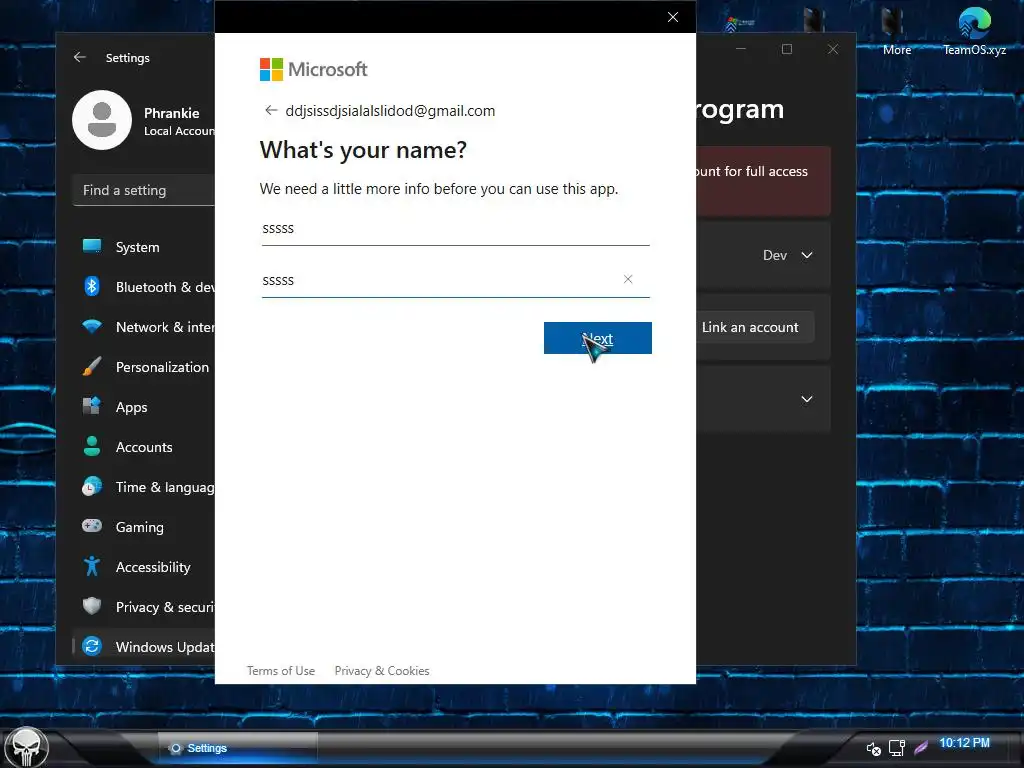The image size is (1024, 768).
Task: Open the Terms of Use link
Action: 281,671
